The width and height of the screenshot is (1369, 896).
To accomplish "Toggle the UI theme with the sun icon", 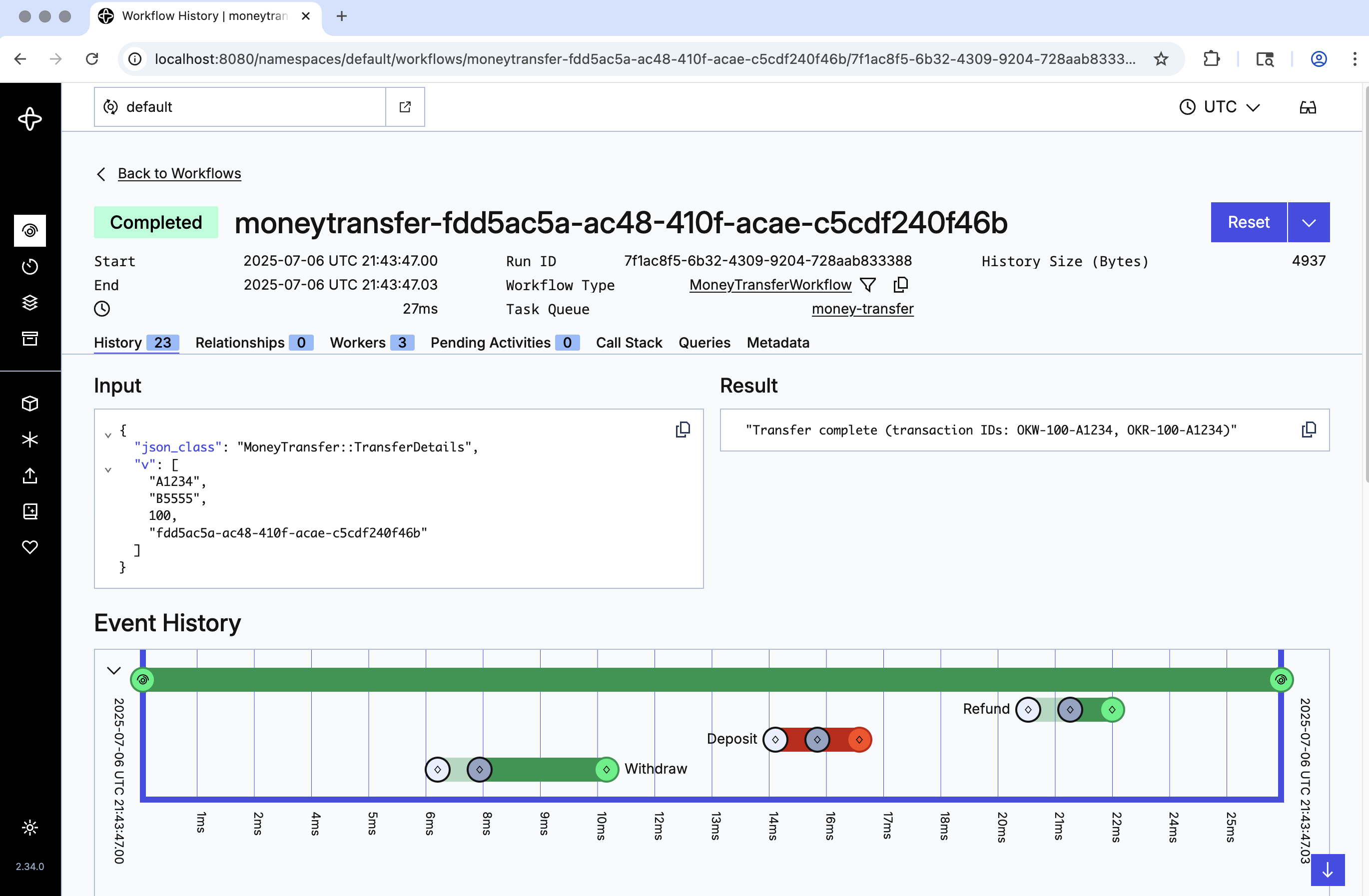I will [x=29, y=828].
